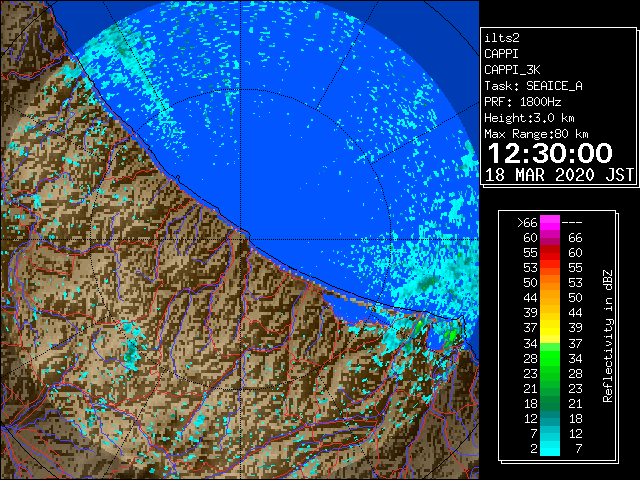Pick the orange swatch for 50–53 dBZ
The image size is (640, 480).
click(x=550, y=283)
